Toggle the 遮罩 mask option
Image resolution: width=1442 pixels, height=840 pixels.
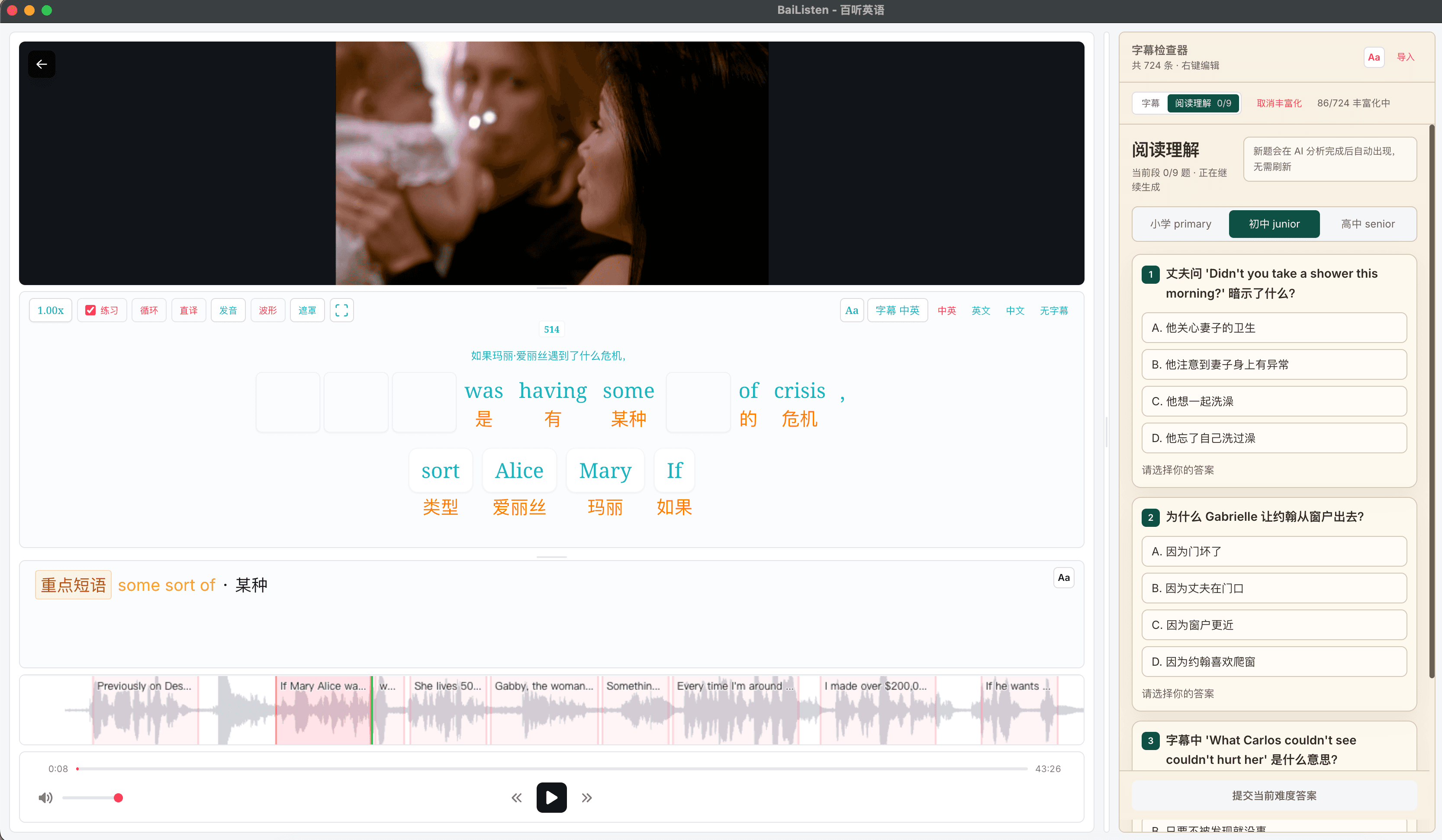(x=307, y=311)
